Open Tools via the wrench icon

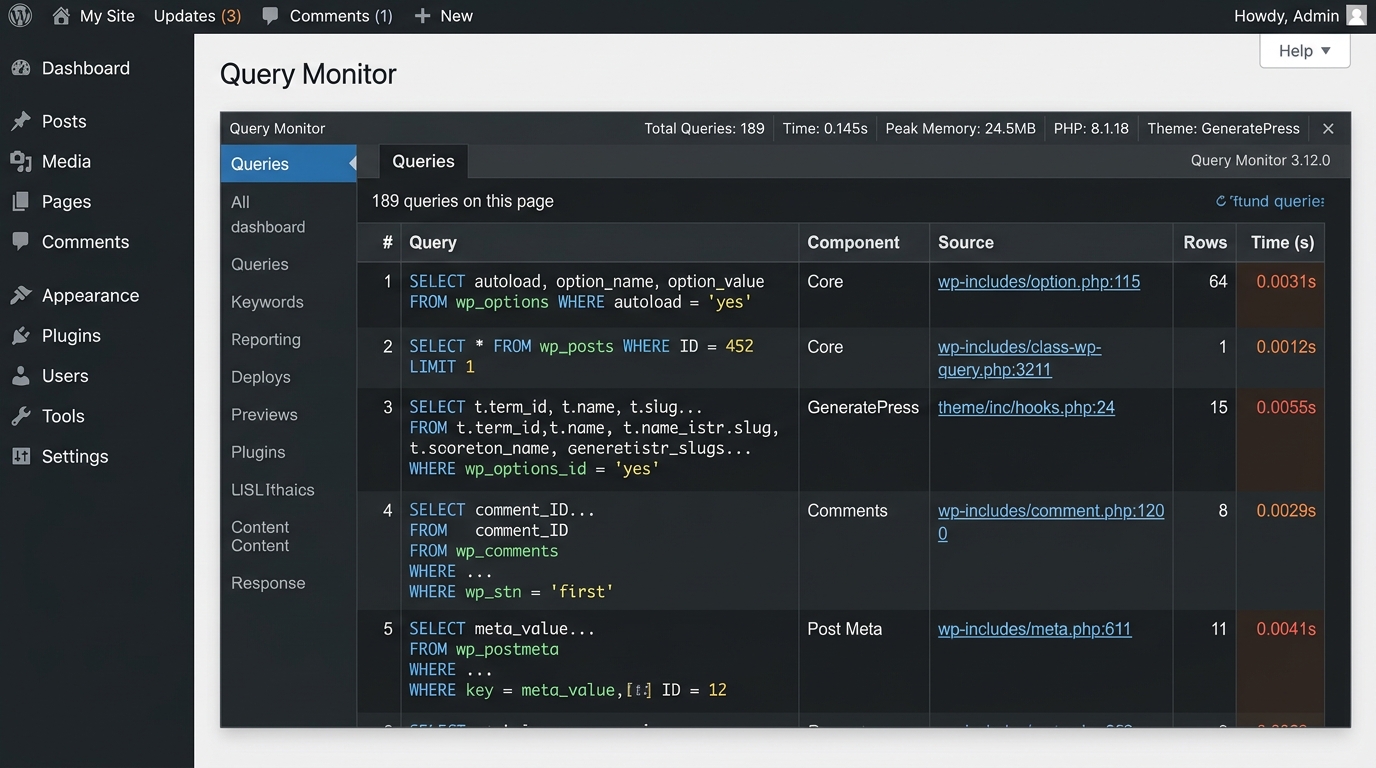[23, 416]
